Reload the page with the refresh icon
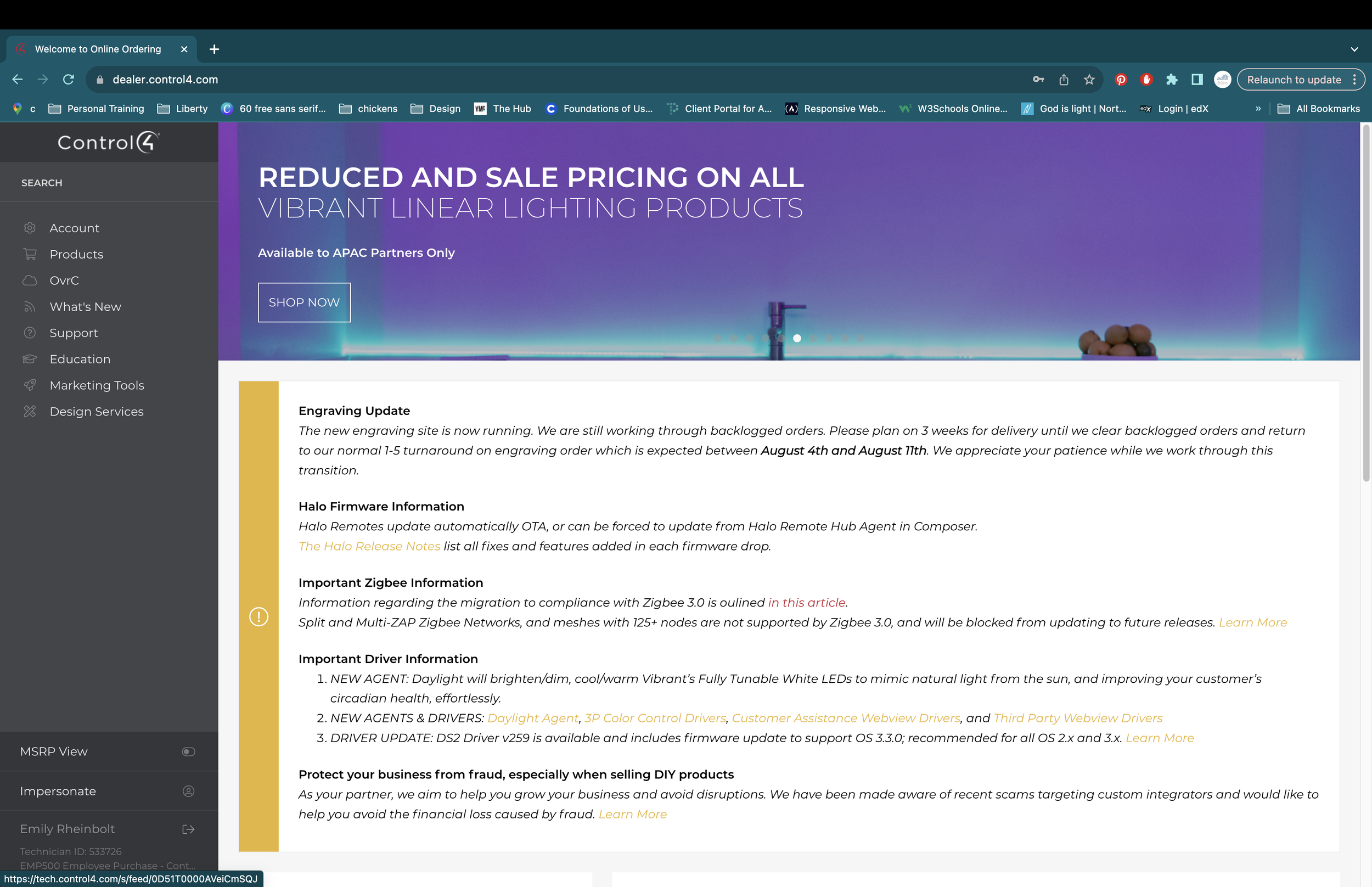Viewport: 1372px width, 887px height. [x=68, y=80]
